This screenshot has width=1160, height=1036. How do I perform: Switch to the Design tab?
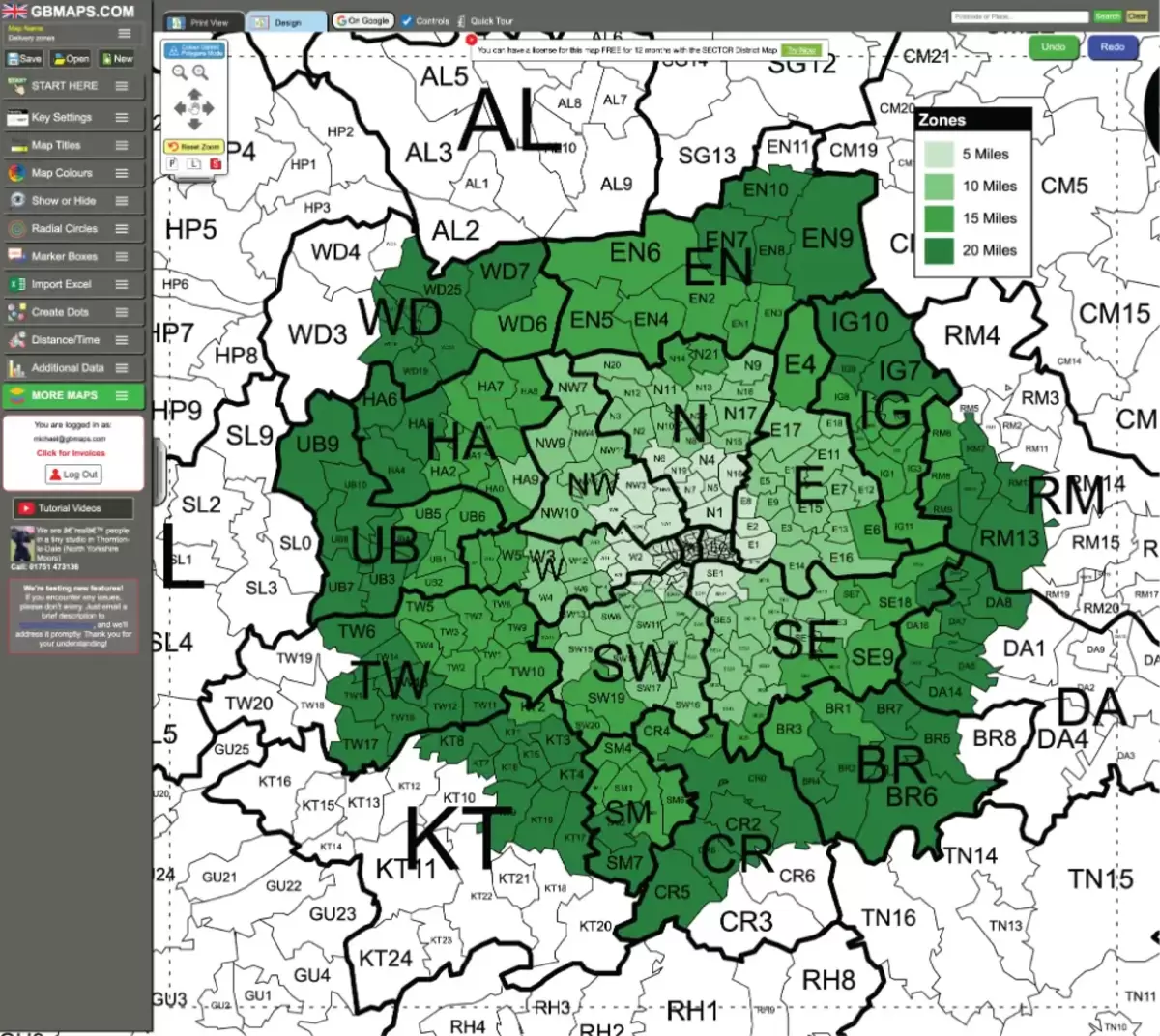tap(287, 21)
